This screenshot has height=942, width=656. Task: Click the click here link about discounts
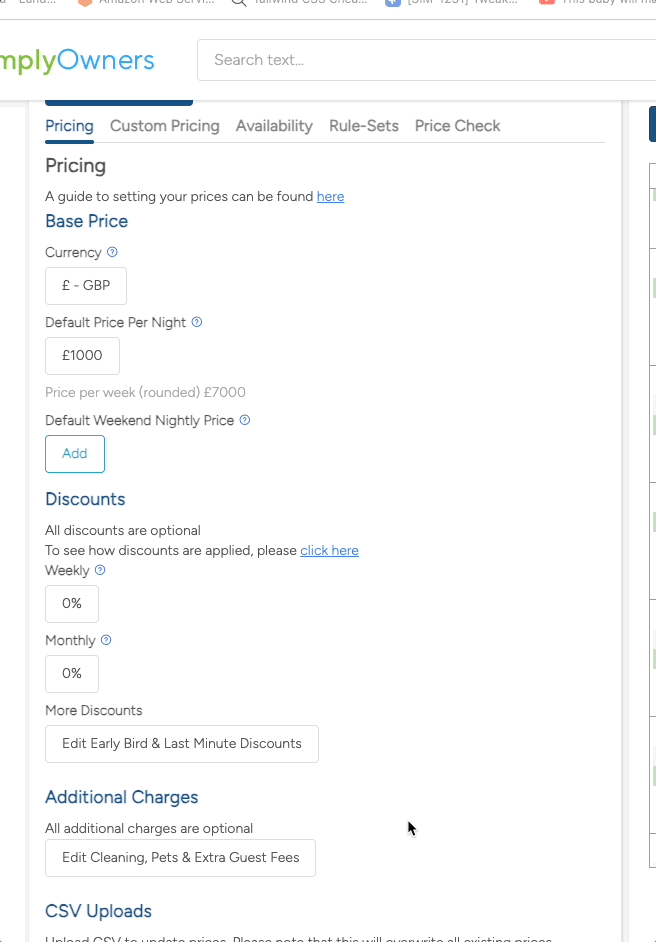329,550
